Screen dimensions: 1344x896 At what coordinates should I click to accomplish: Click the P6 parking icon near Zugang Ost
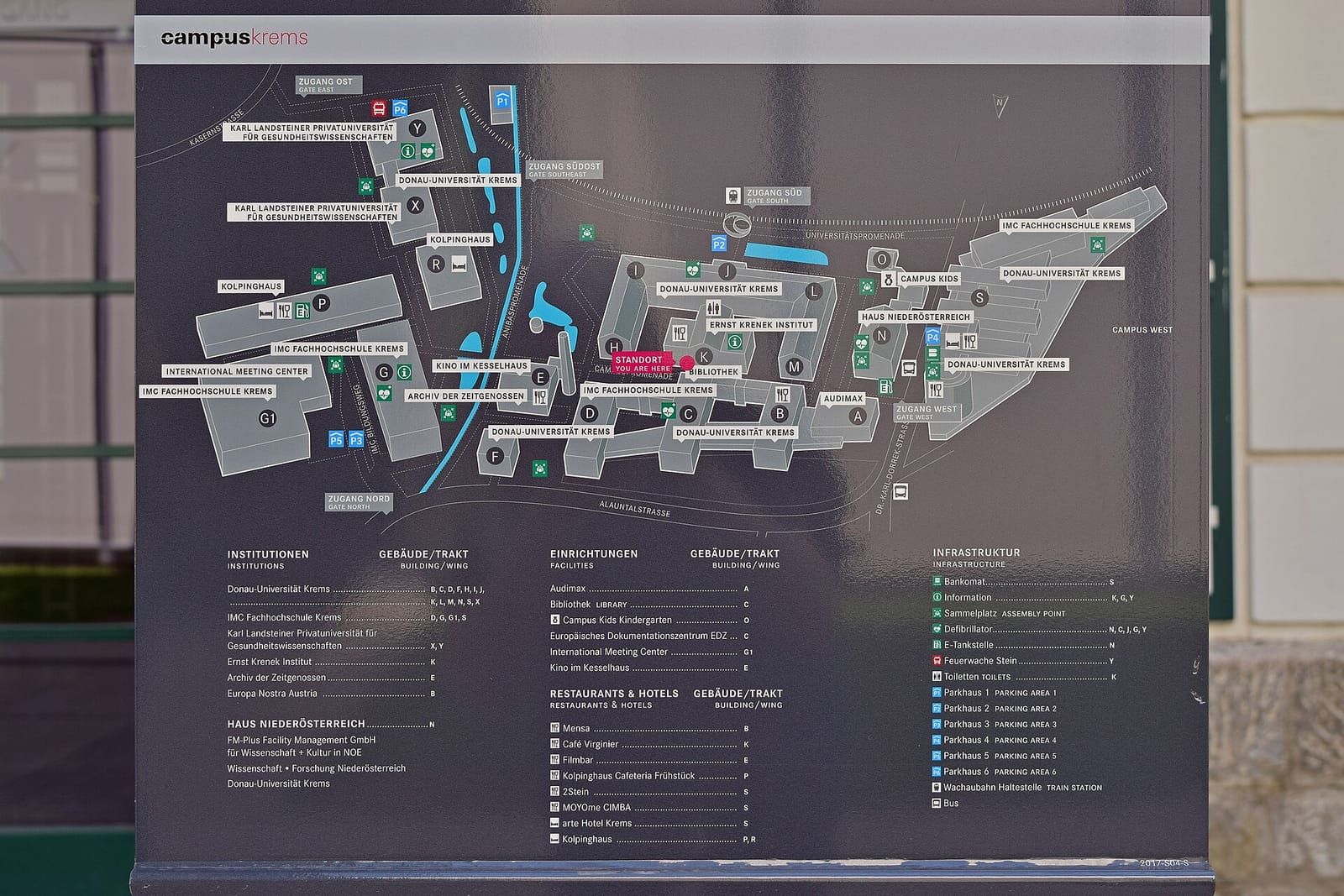(x=400, y=108)
